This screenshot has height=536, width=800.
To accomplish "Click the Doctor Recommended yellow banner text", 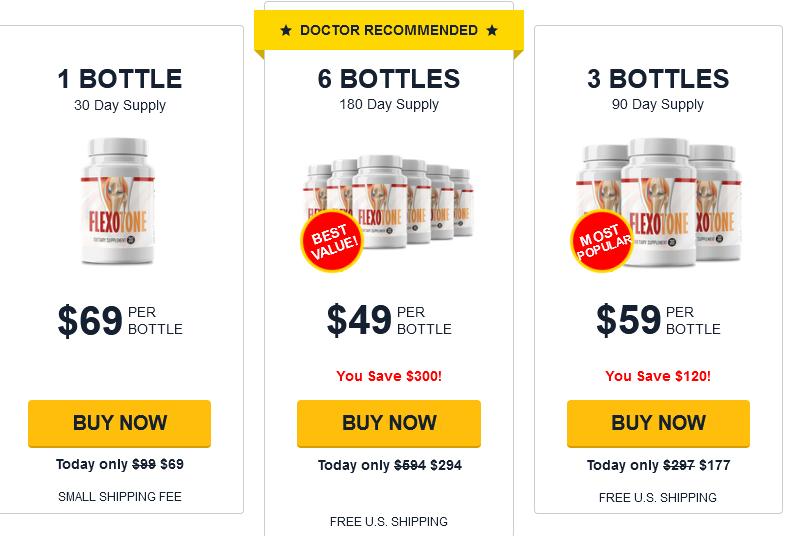I will point(389,31).
